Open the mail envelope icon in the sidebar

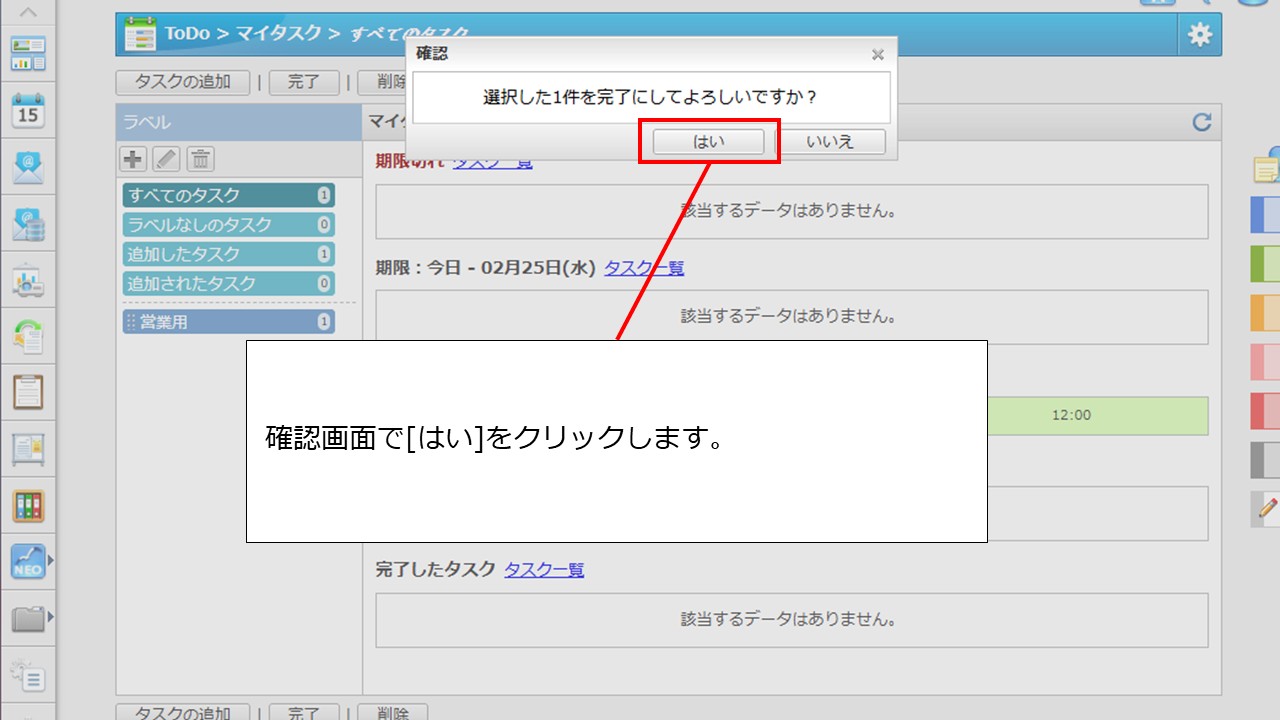(28, 166)
